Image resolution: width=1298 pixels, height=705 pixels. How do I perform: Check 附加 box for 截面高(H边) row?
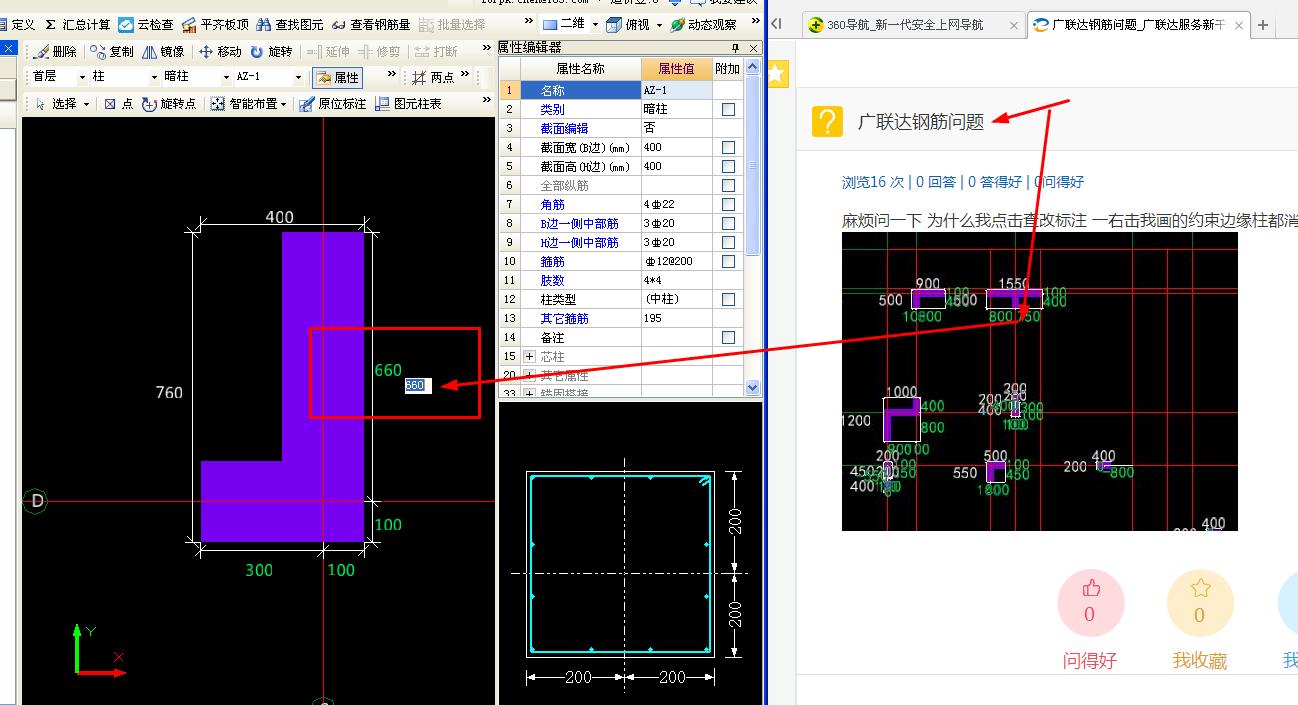[x=728, y=166]
